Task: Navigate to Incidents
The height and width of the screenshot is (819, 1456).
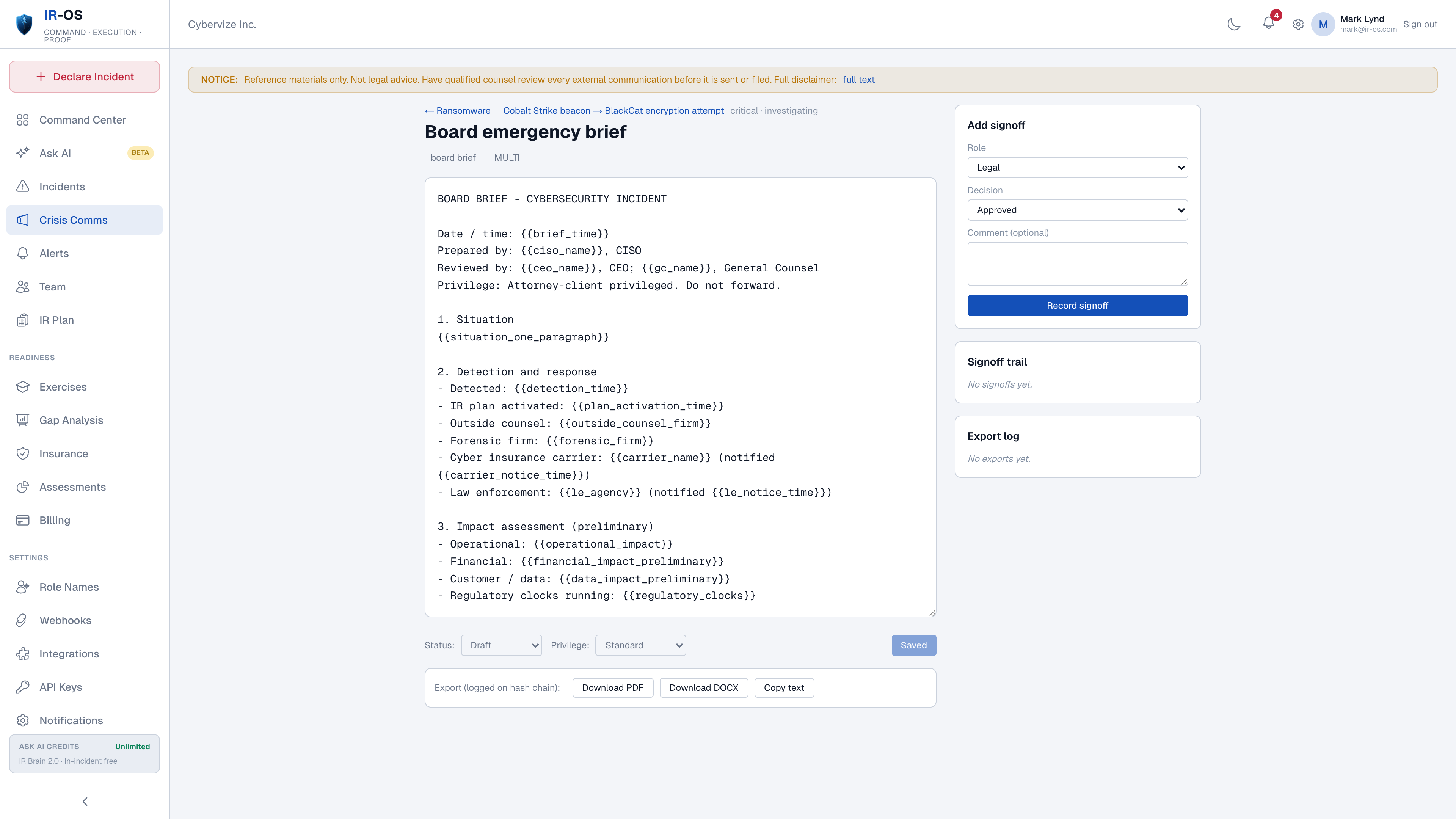Action: (x=84, y=187)
